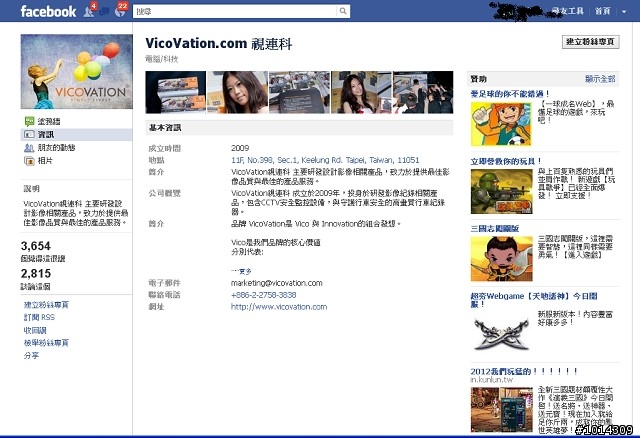
Task: Click the founding year 2009 value
Action: click(x=240, y=148)
